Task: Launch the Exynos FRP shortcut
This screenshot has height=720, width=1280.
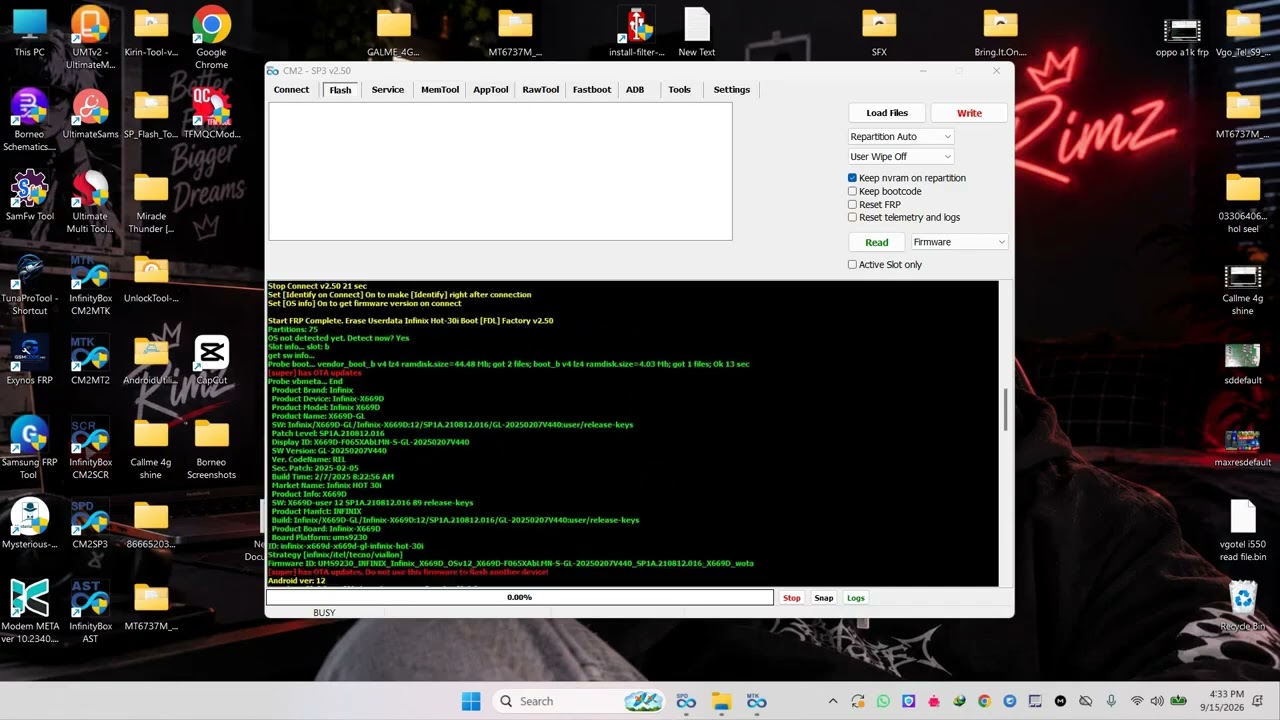Action: pyautogui.click(x=30, y=360)
